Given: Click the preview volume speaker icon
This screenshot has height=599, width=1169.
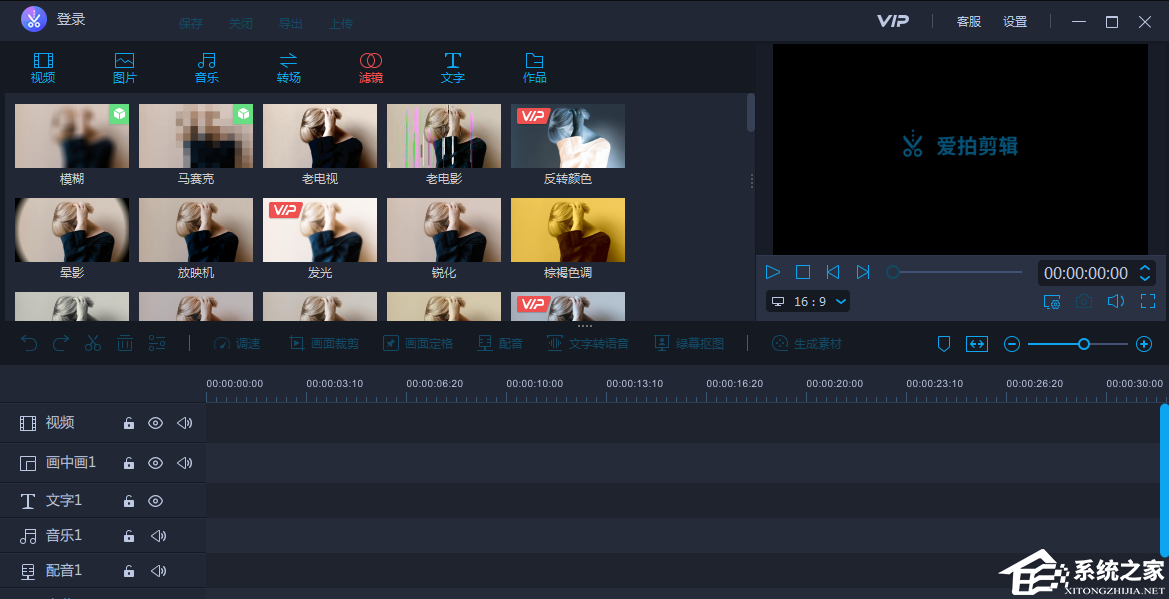Looking at the screenshot, I should point(1116,301).
